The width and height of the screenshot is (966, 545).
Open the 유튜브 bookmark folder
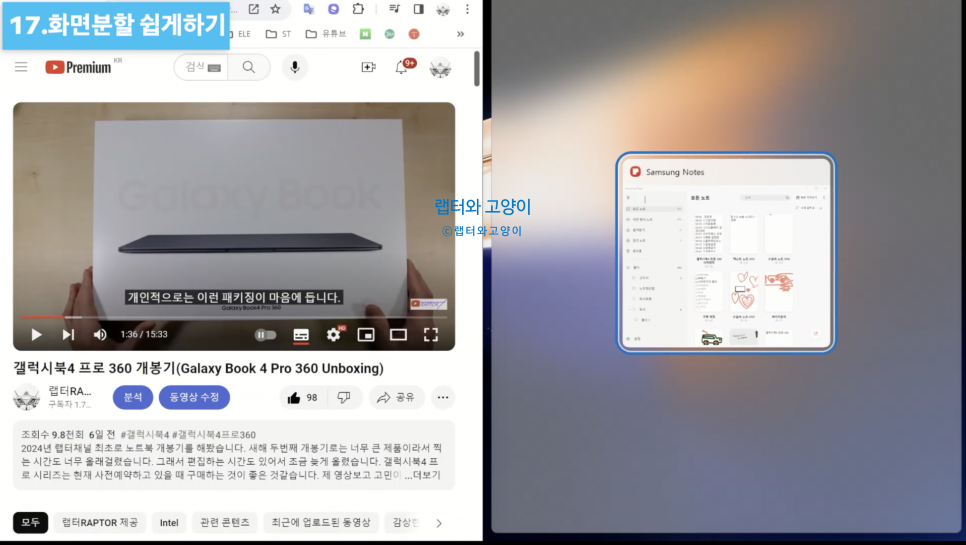326,34
